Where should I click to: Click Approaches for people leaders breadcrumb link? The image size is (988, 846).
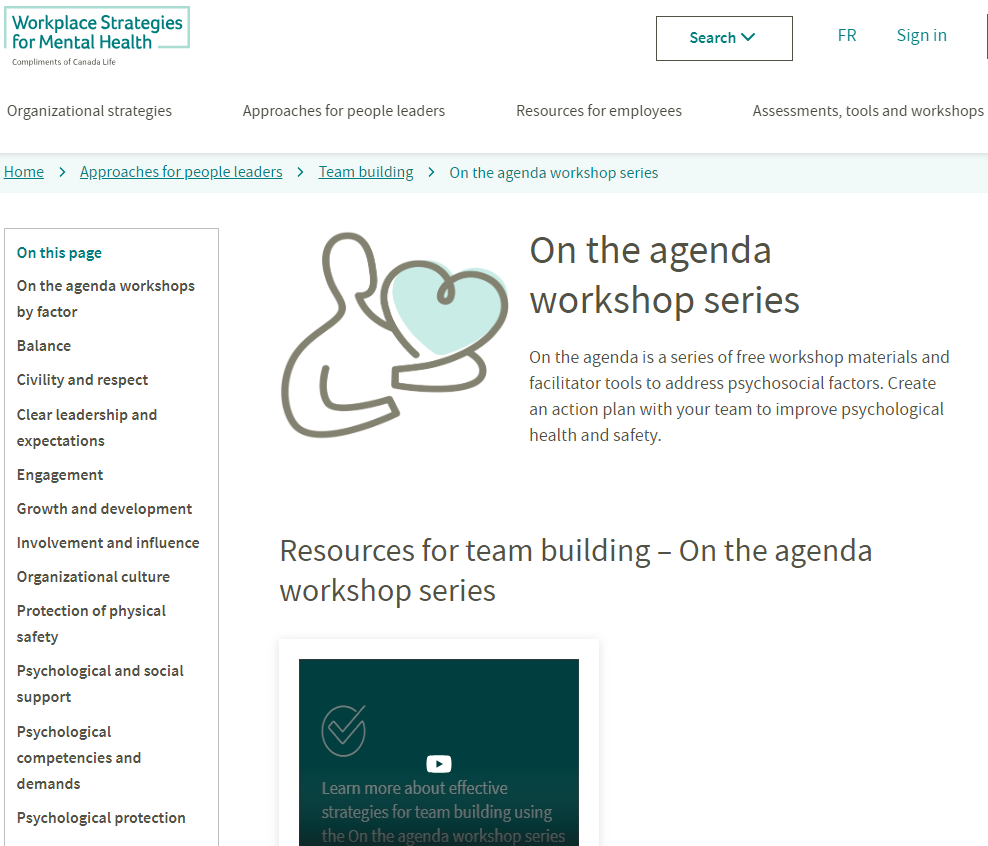(x=181, y=172)
